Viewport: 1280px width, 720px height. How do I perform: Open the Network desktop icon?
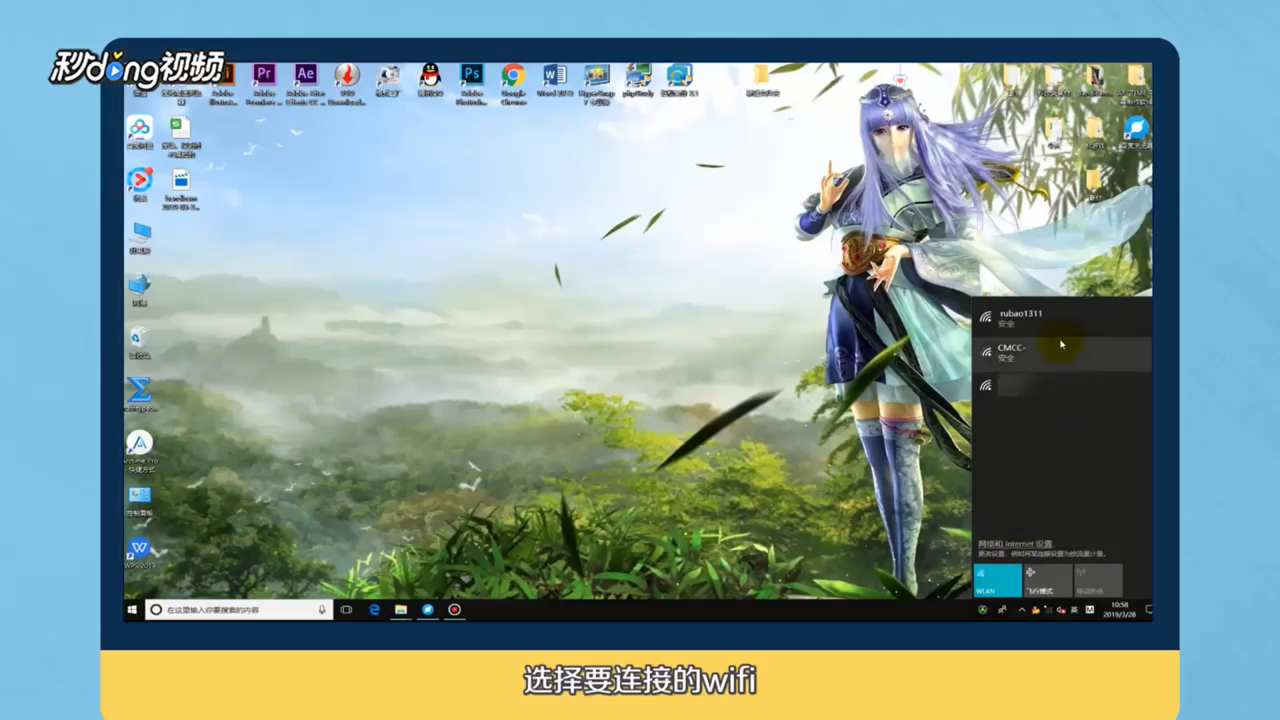[140, 289]
